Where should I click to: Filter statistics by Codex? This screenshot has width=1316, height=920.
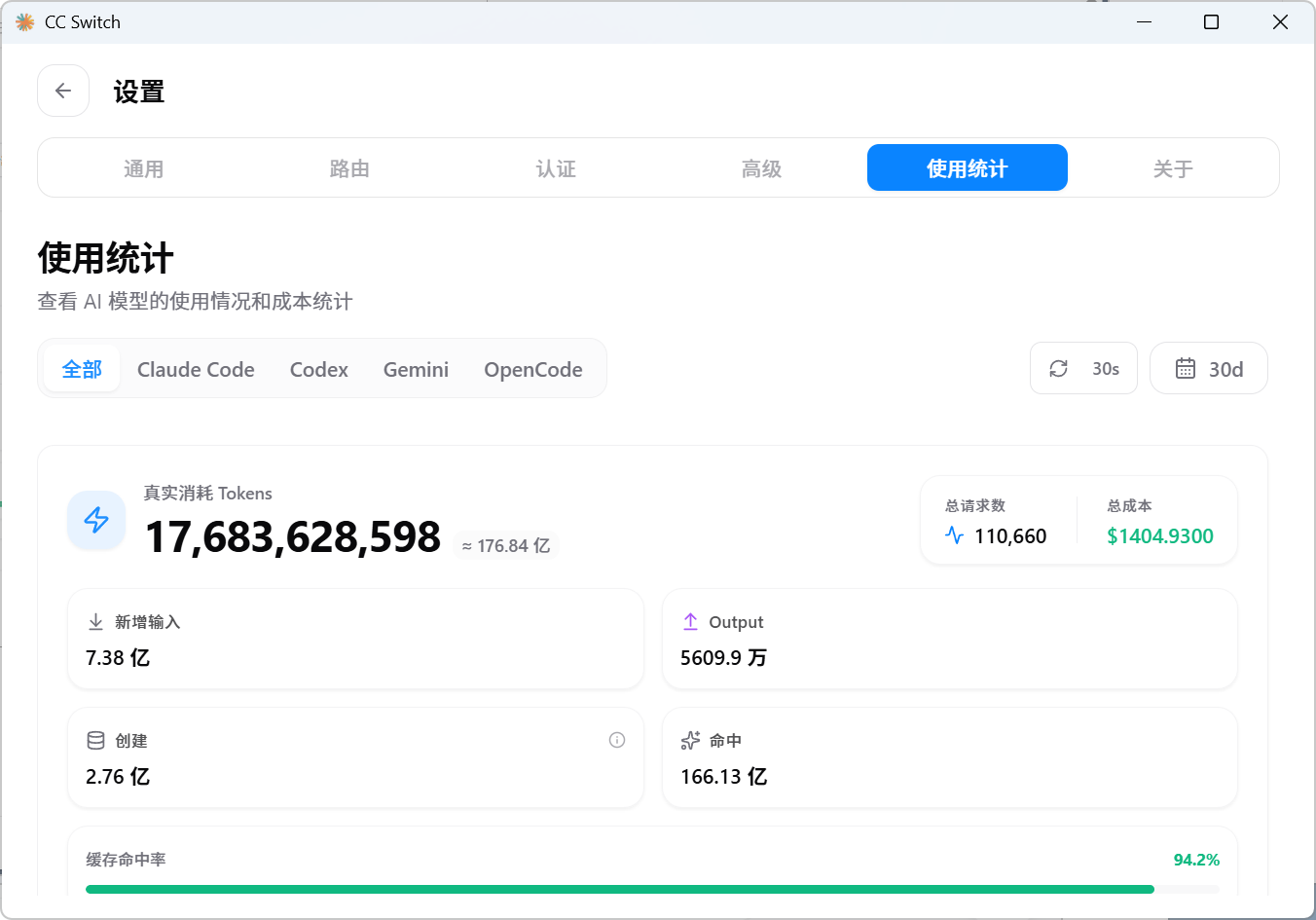(x=319, y=369)
